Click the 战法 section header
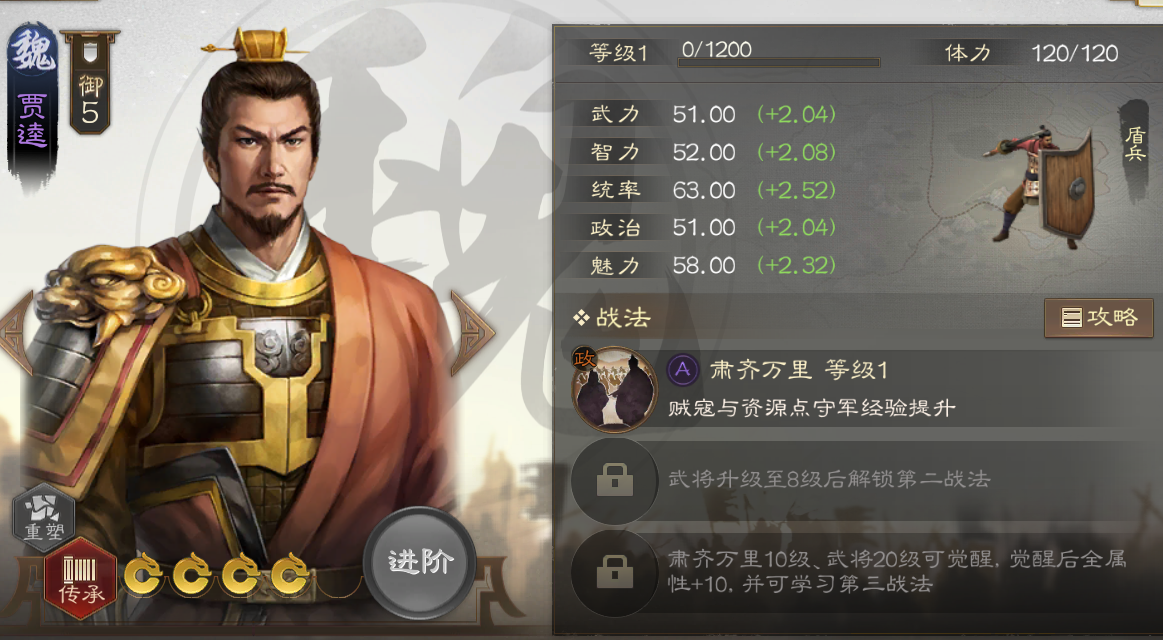The image size is (1163, 640). point(613,318)
